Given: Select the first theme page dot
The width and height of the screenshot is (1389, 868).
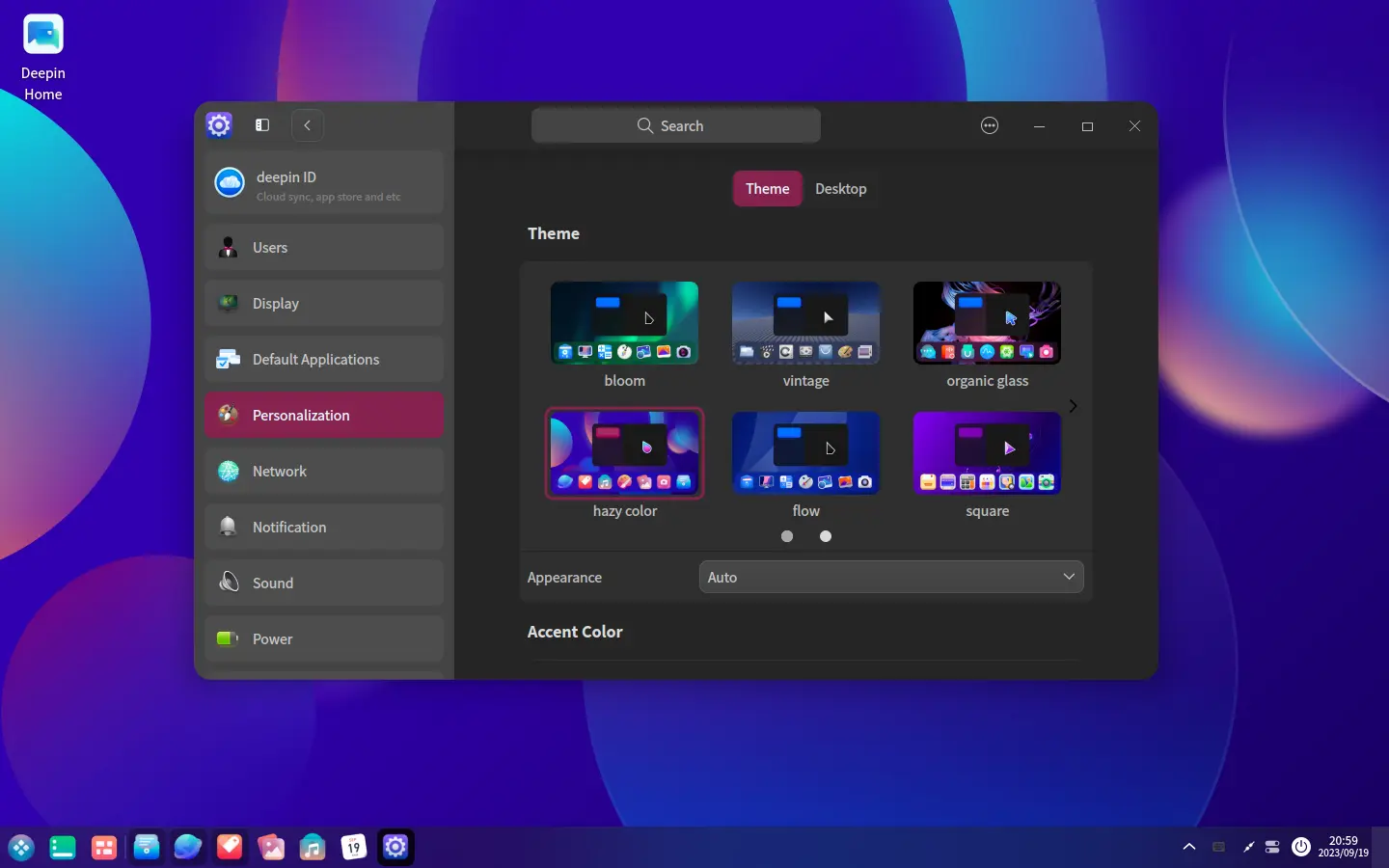Looking at the screenshot, I should (787, 536).
